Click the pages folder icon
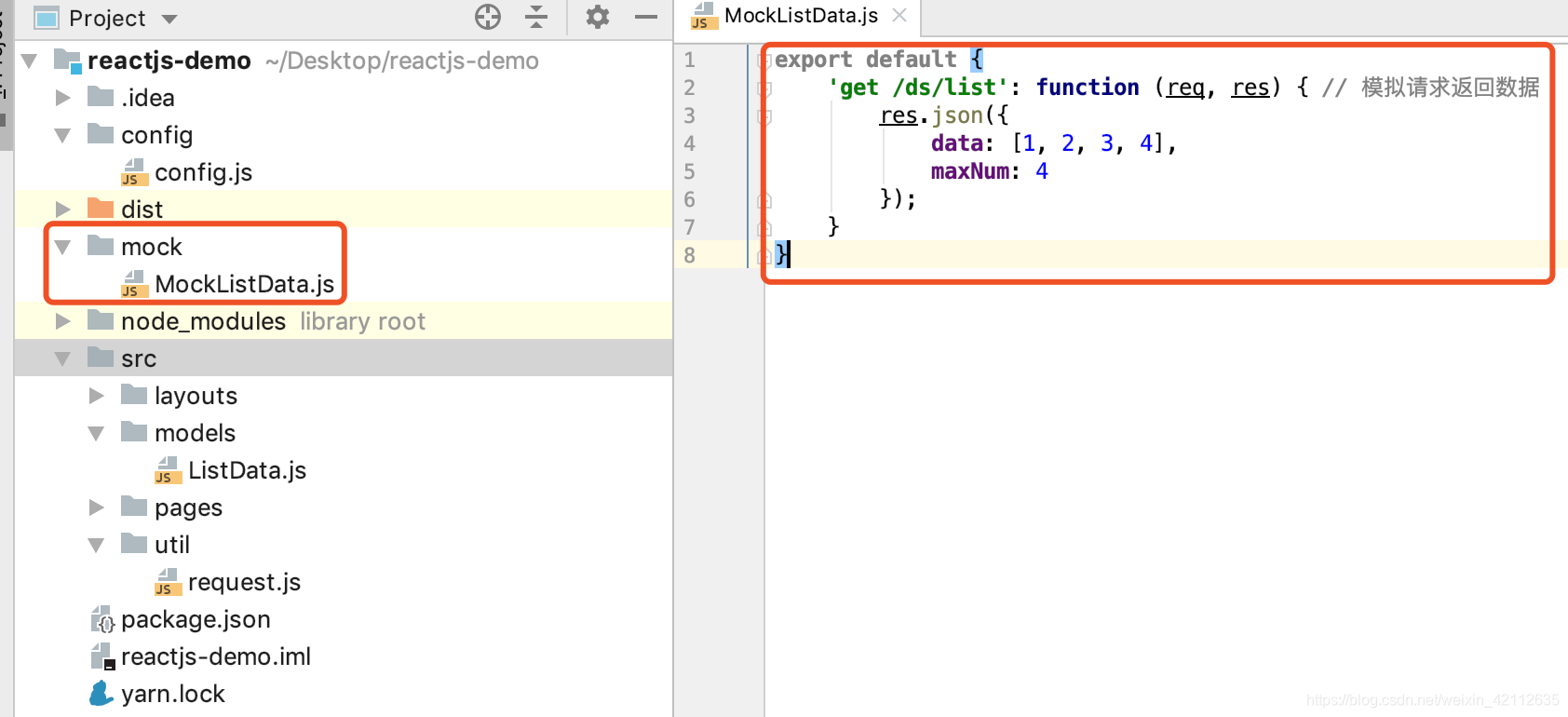The width and height of the screenshot is (1568, 717). (x=134, y=506)
